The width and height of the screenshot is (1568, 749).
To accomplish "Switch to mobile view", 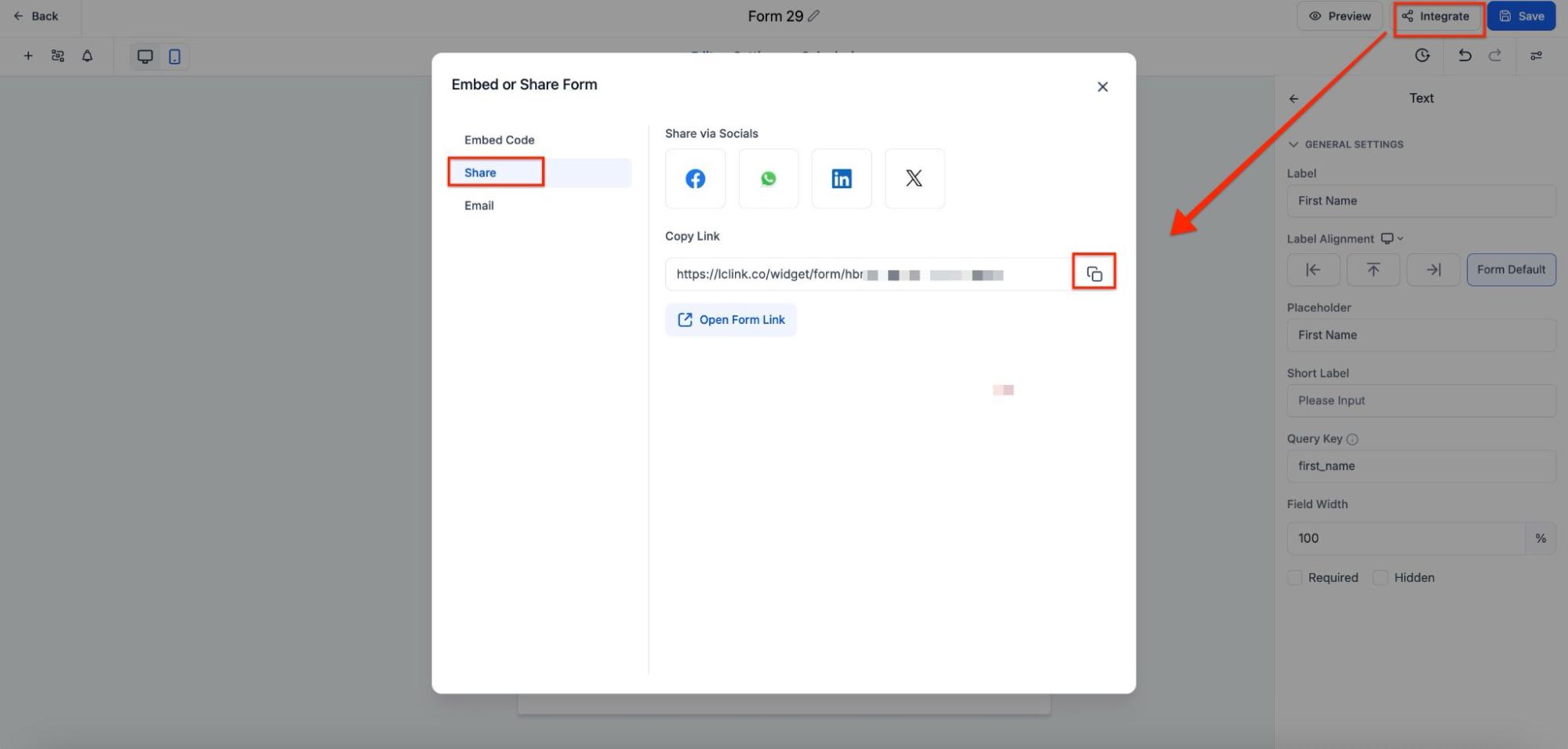I will [x=175, y=56].
